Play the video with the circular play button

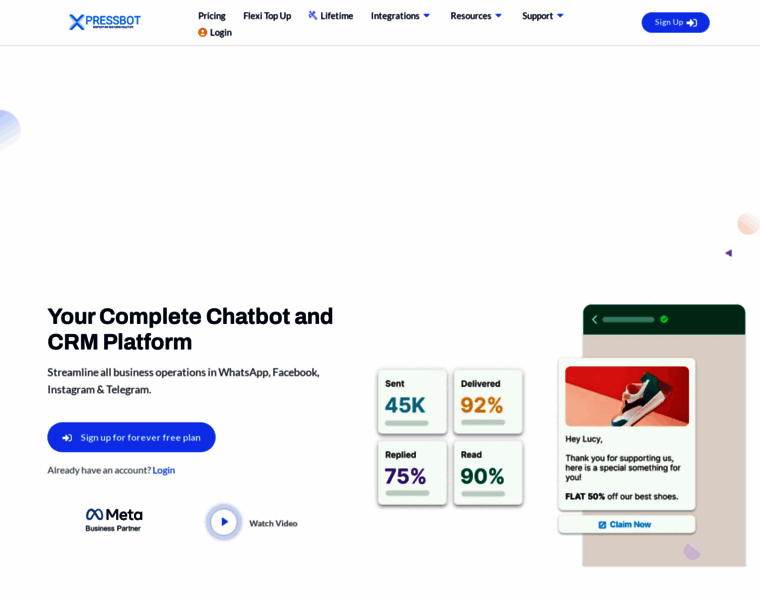click(223, 522)
